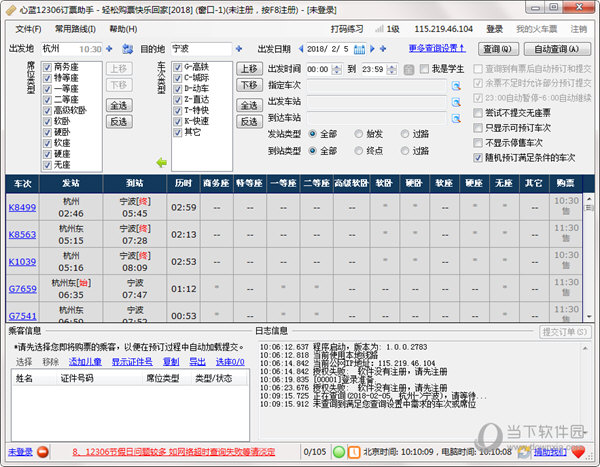This screenshot has height=467, width=600.
Task: Click the log panel scrollbar up arrow
Action: point(585,348)
